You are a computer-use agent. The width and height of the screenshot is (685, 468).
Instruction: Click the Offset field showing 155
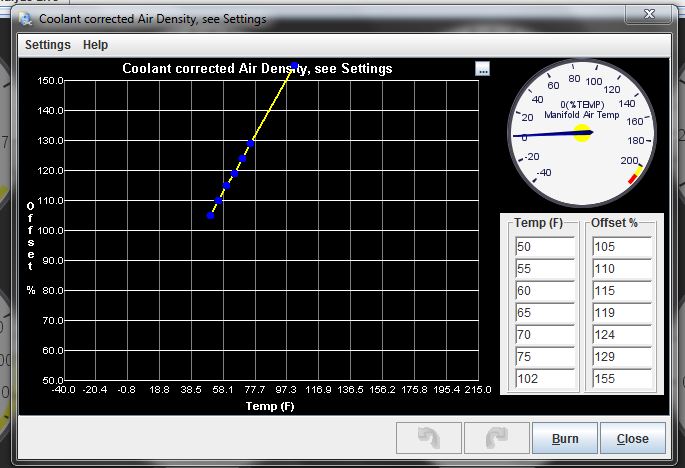click(621, 379)
